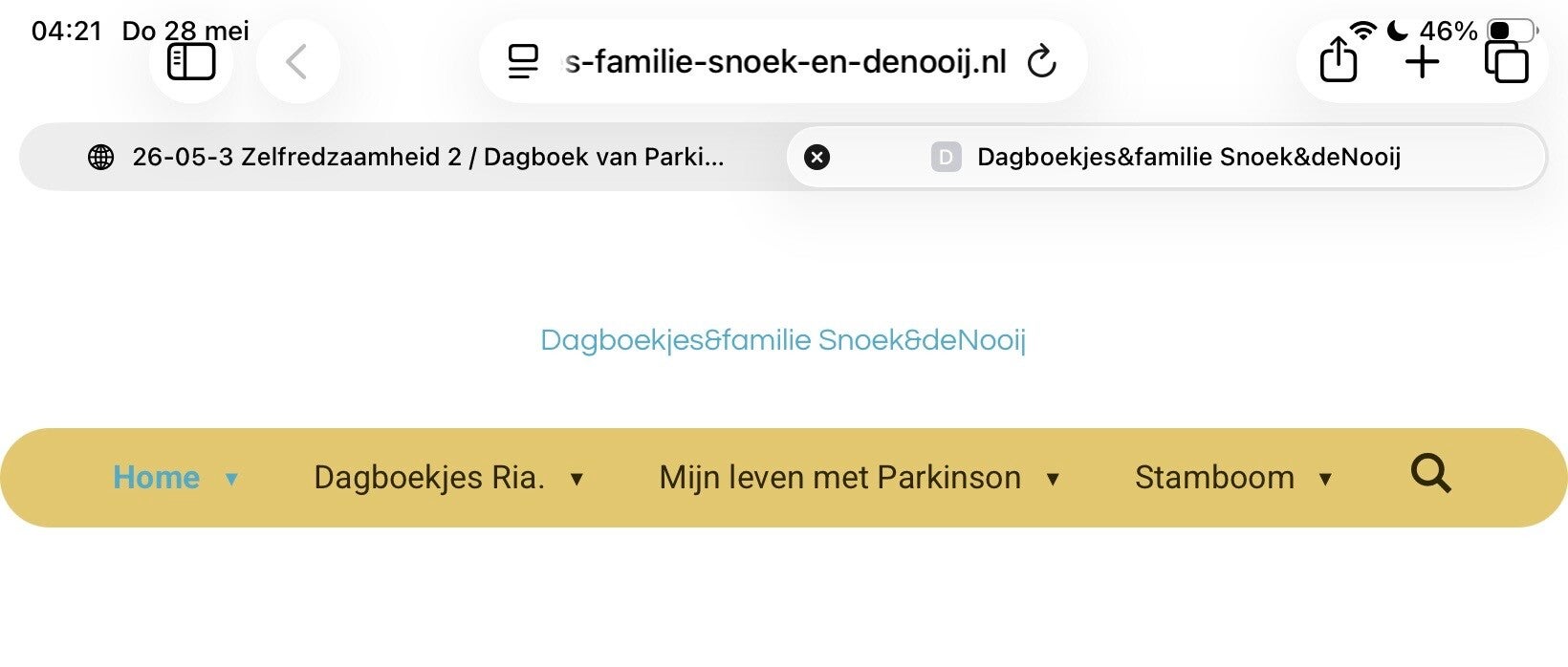
Task: Open the page reader menu icon
Action: (523, 62)
